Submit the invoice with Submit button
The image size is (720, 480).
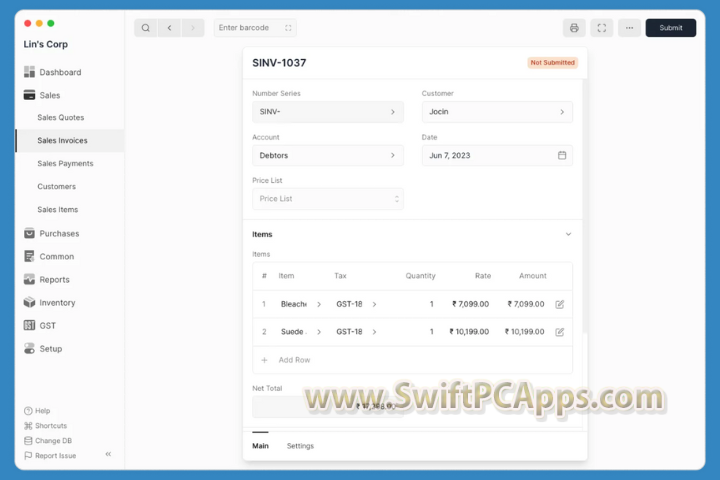[x=670, y=28]
